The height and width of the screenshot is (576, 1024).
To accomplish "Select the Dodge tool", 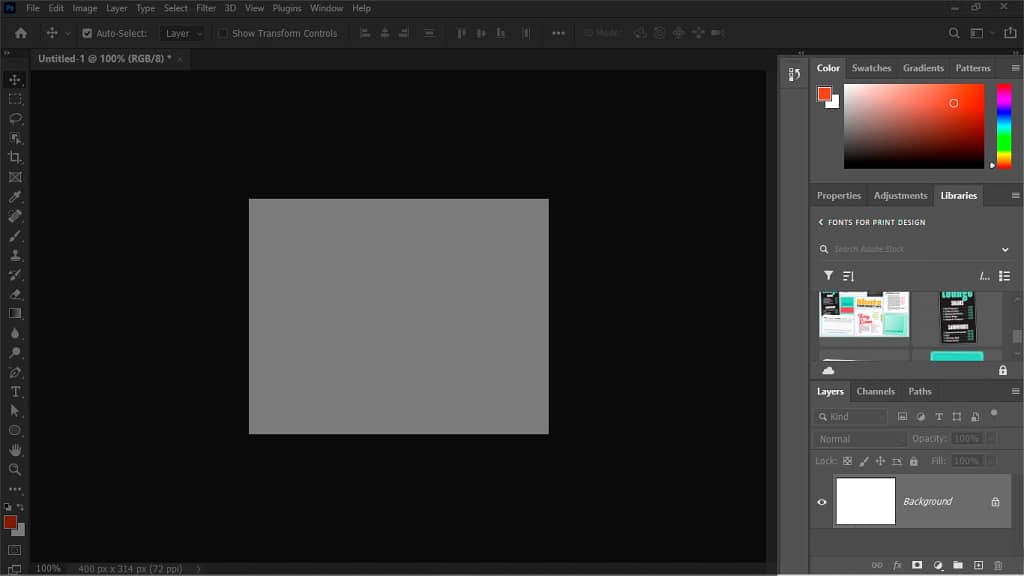I will click(x=14, y=353).
